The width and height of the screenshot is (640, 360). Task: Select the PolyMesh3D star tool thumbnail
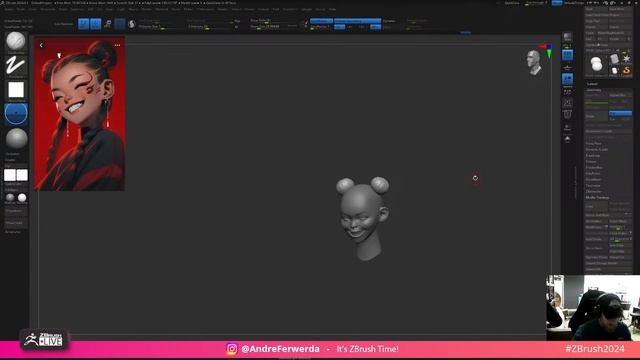[627, 60]
